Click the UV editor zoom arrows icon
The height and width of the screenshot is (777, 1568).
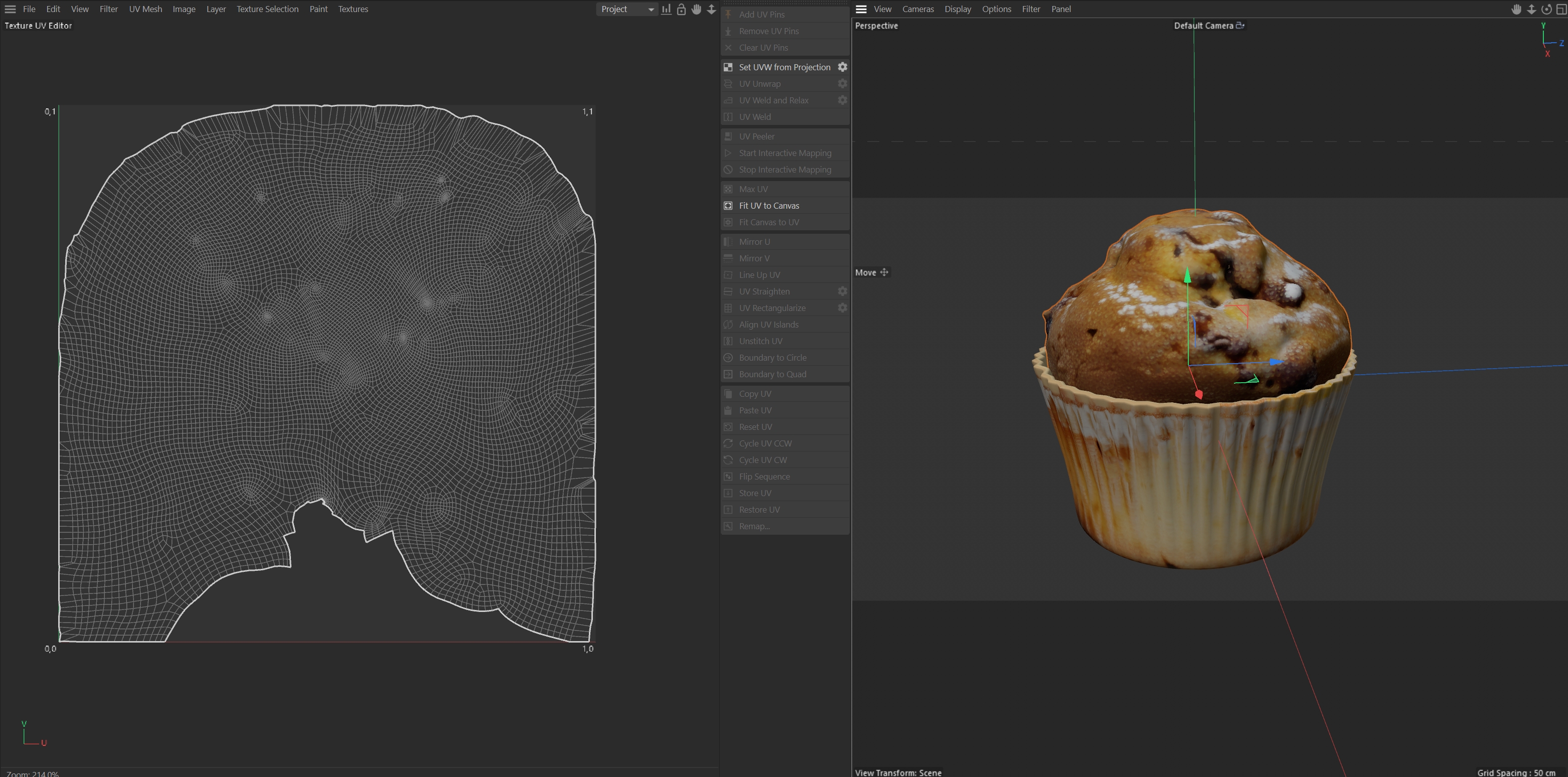tap(711, 9)
